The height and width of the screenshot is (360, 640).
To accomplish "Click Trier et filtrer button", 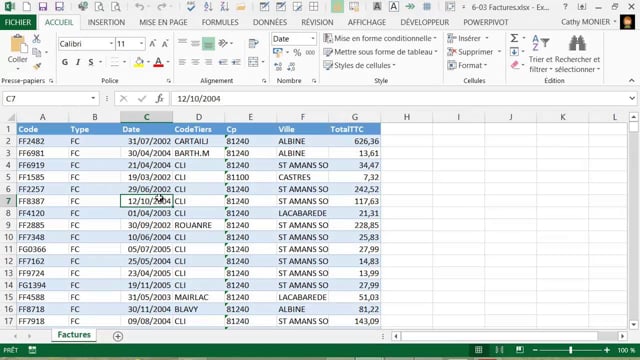I will click(540, 54).
